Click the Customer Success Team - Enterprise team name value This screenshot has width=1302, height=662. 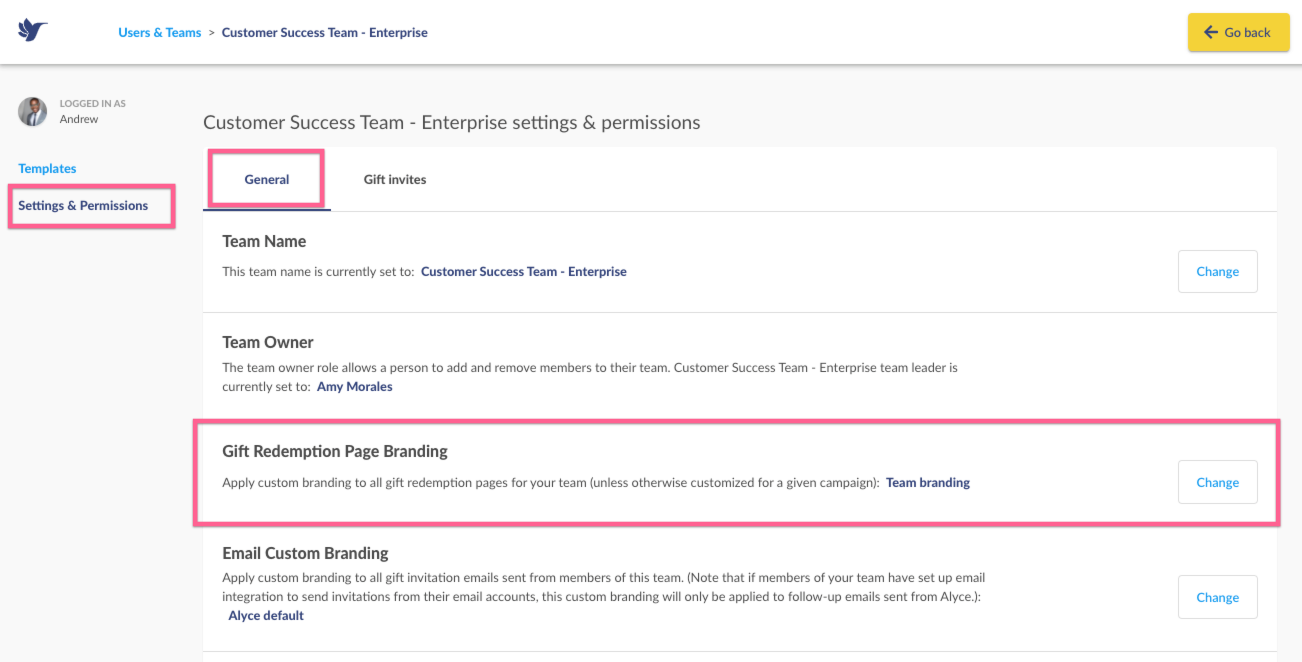tap(524, 271)
